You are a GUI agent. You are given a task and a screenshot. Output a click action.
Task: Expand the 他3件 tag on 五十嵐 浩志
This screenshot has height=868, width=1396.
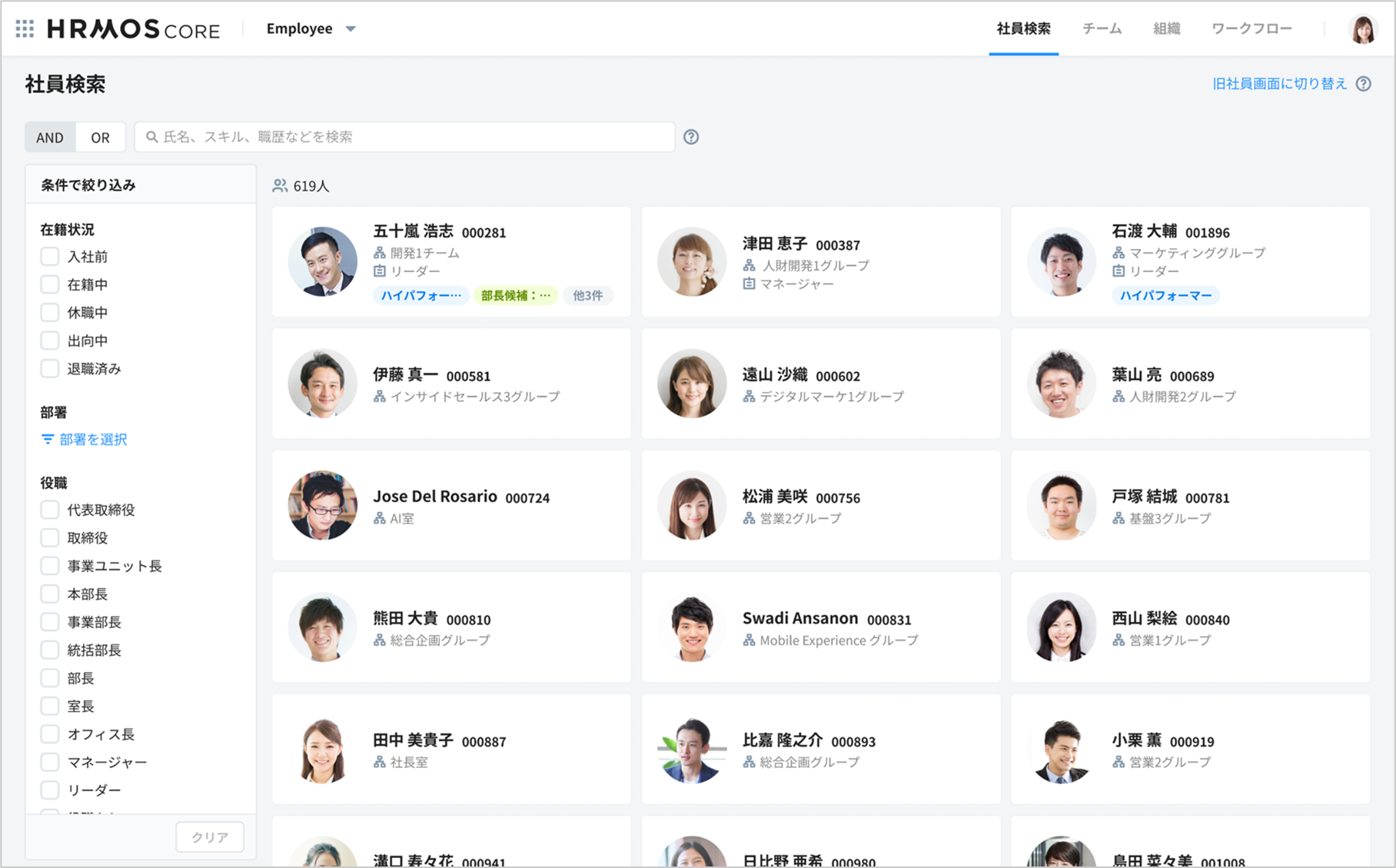point(587,295)
